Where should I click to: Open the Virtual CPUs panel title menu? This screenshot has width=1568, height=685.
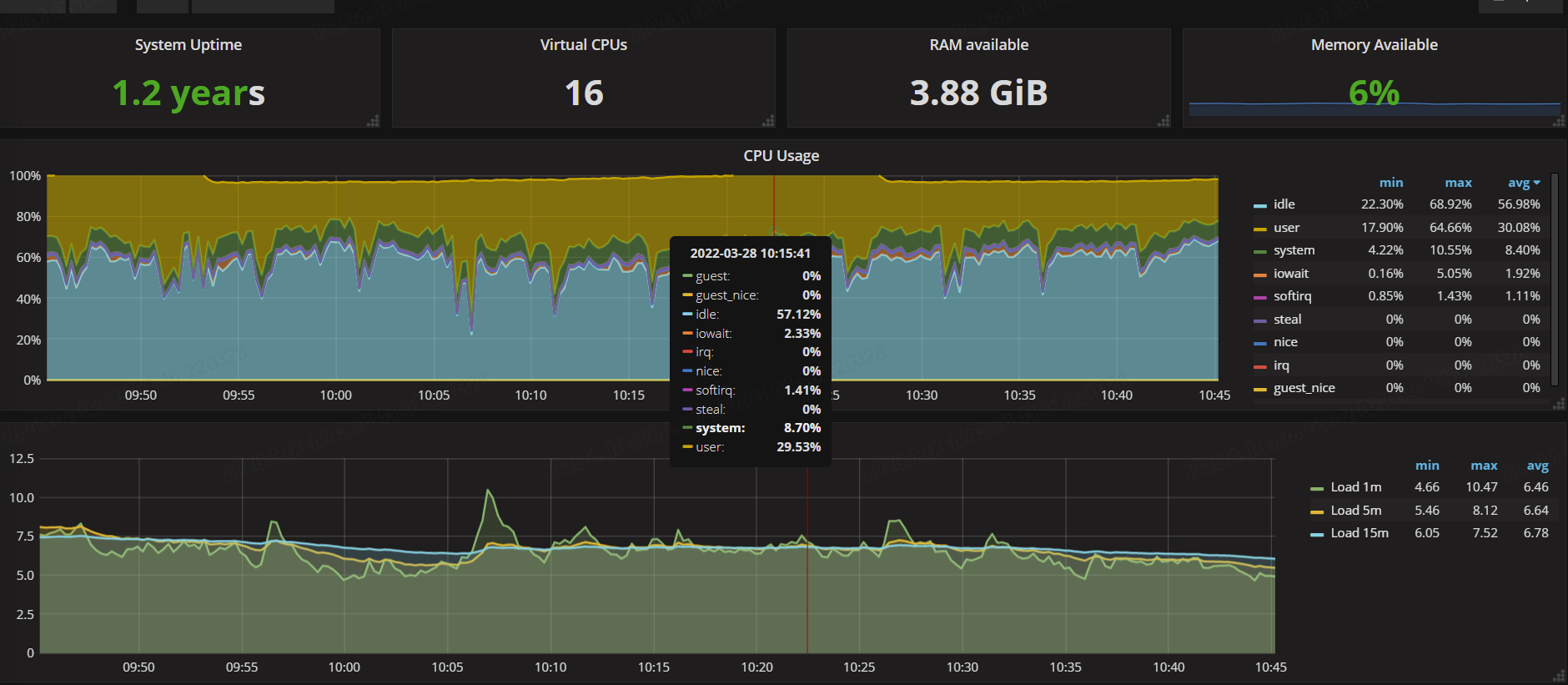[x=584, y=45]
